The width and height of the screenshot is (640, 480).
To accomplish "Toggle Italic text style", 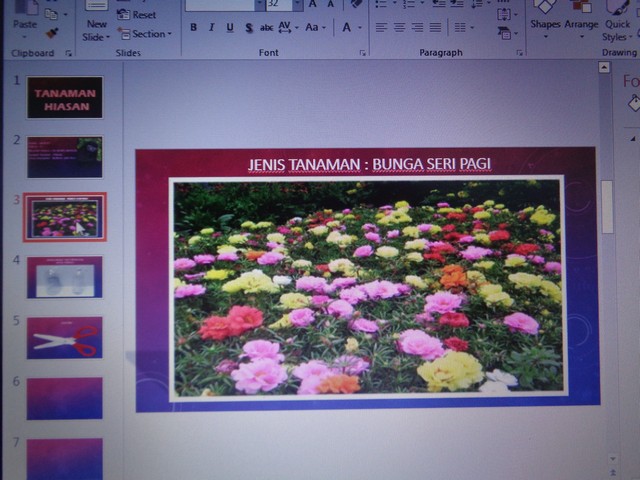I will [212, 28].
